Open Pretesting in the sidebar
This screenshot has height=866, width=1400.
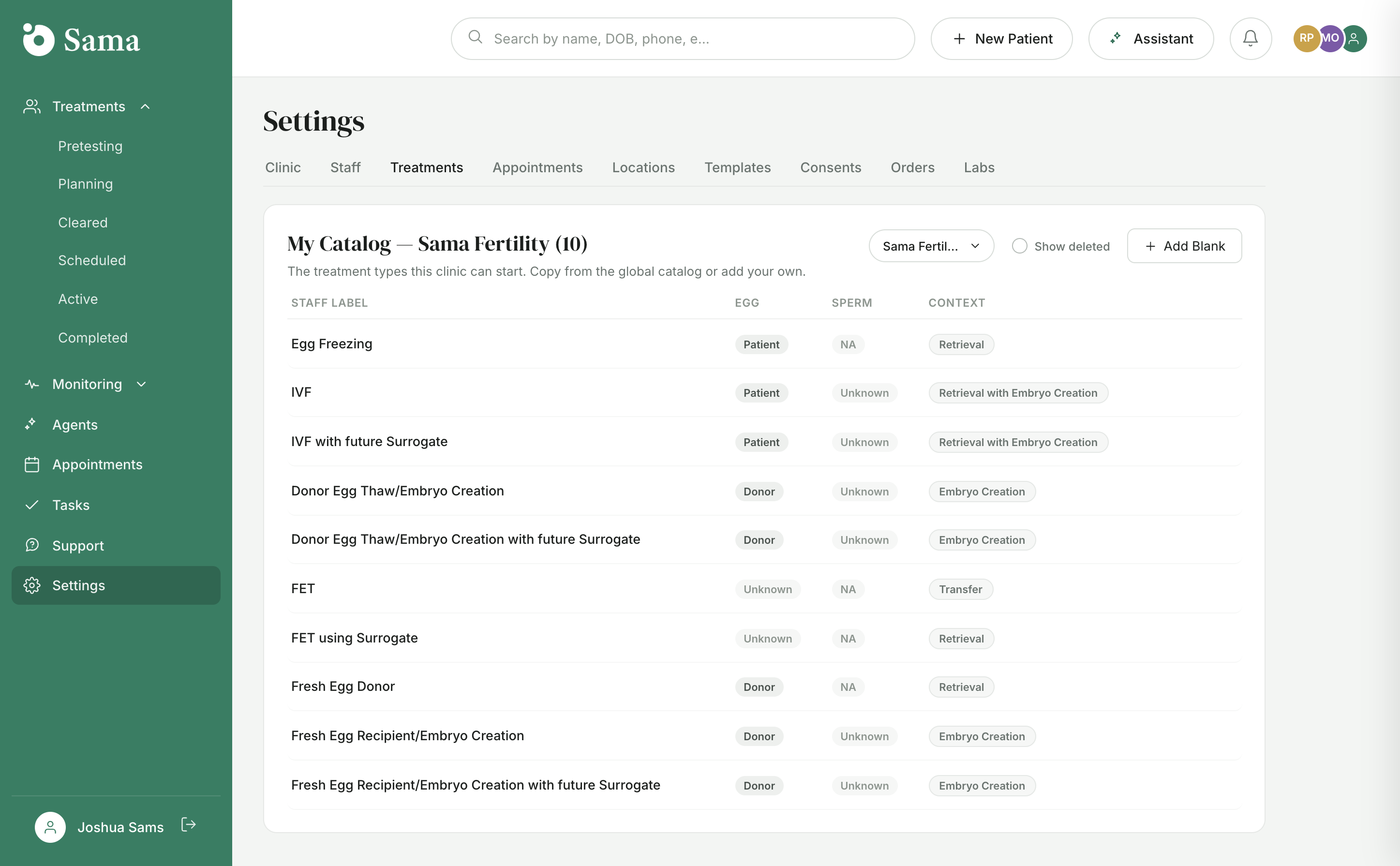point(90,146)
